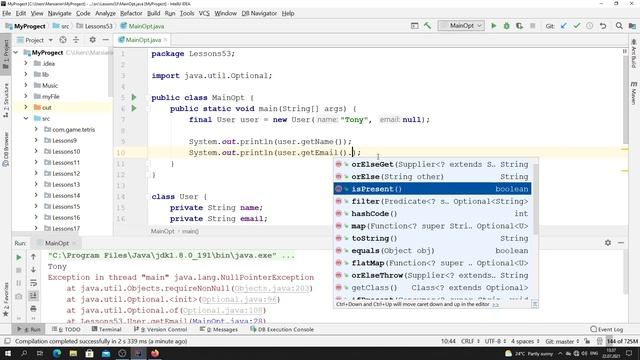Expand the .idea folder
The width and height of the screenshot is (640, 360).
(26, 64)
